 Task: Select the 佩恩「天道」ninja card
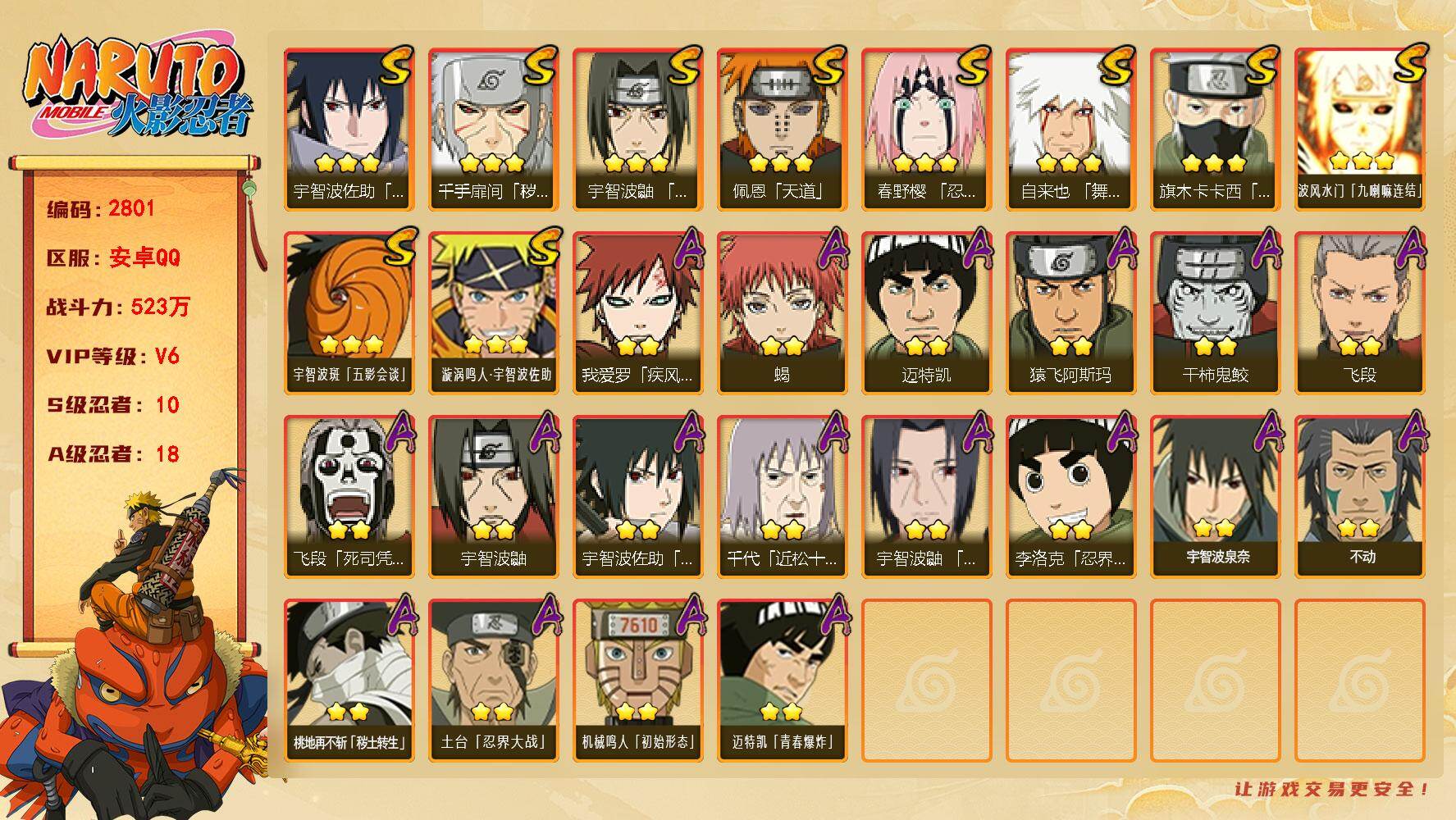pyautogui.click(x=782, y=130)
